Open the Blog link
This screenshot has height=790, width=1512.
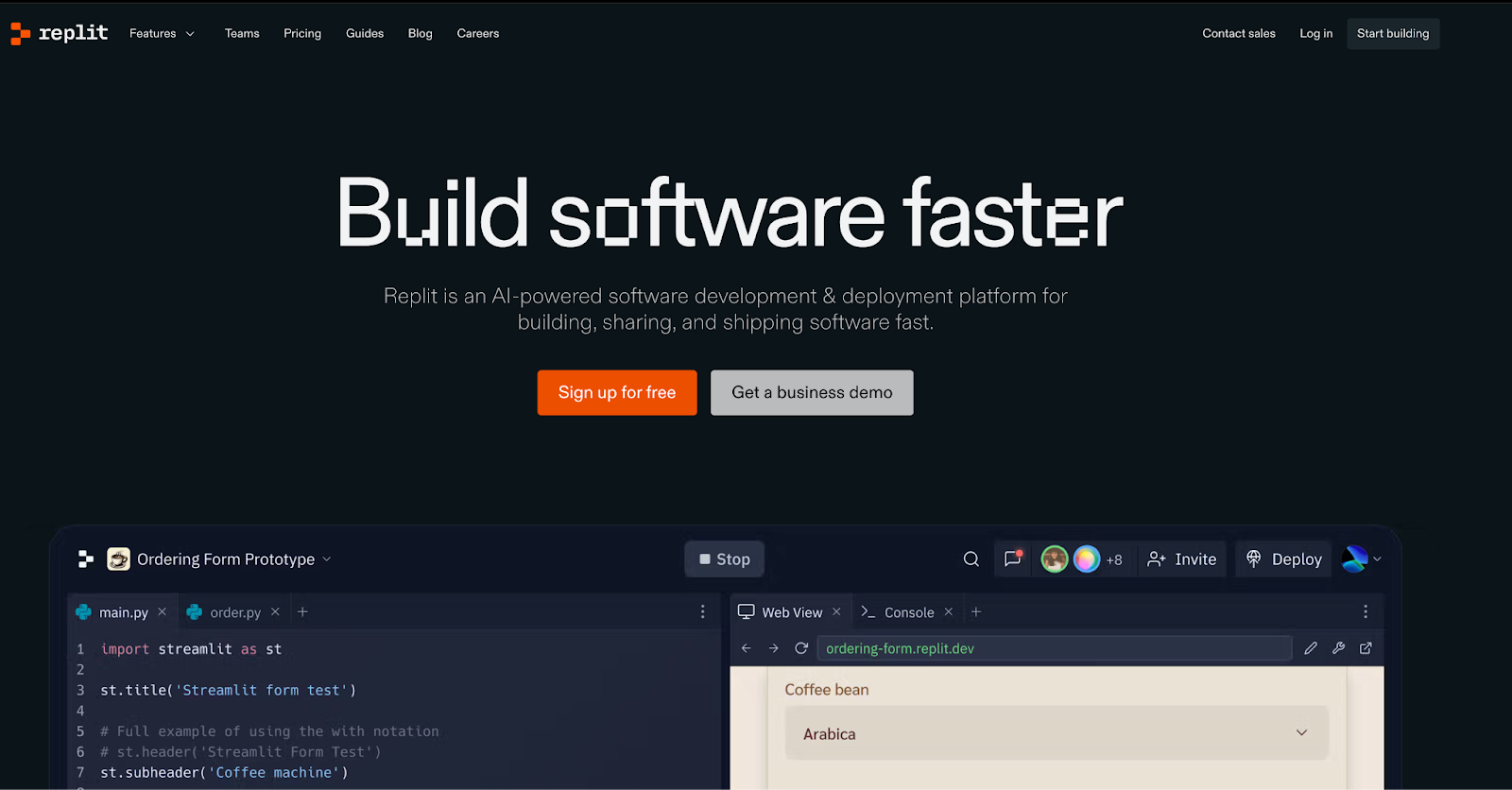click(421, 33)
